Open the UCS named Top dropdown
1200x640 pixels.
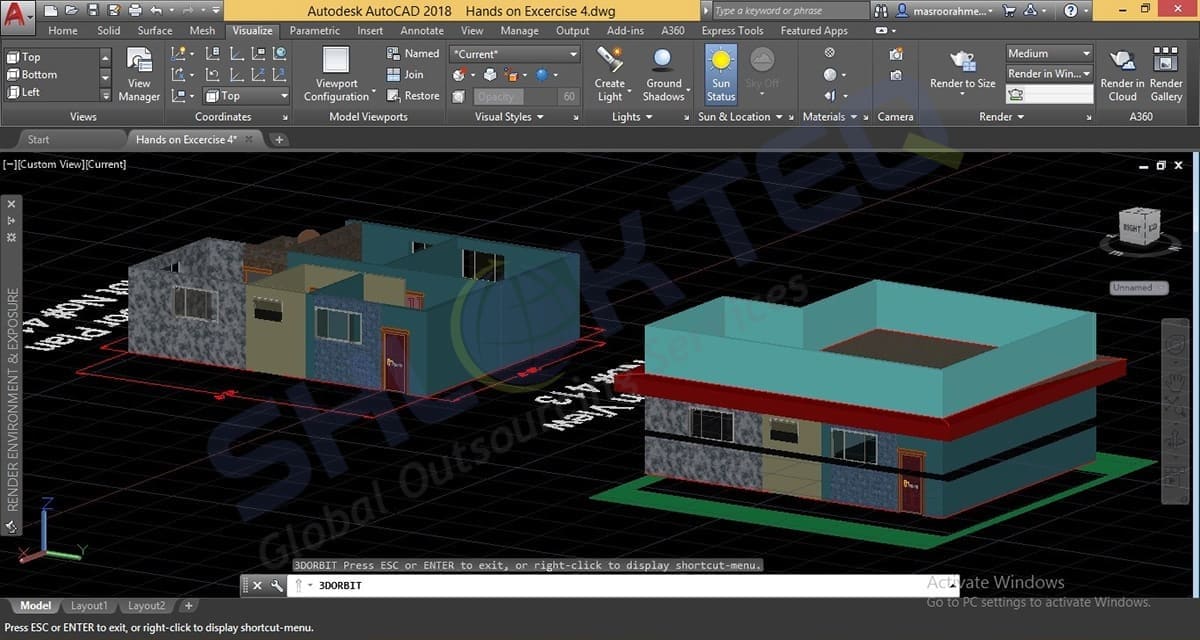[246, 96]
